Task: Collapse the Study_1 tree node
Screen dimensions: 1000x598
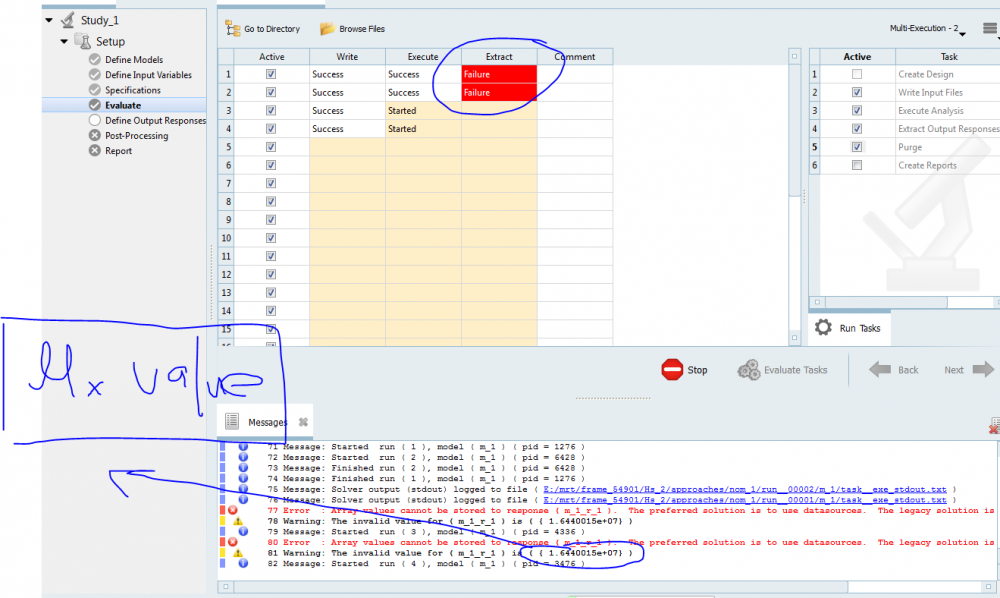Action: 49,20
